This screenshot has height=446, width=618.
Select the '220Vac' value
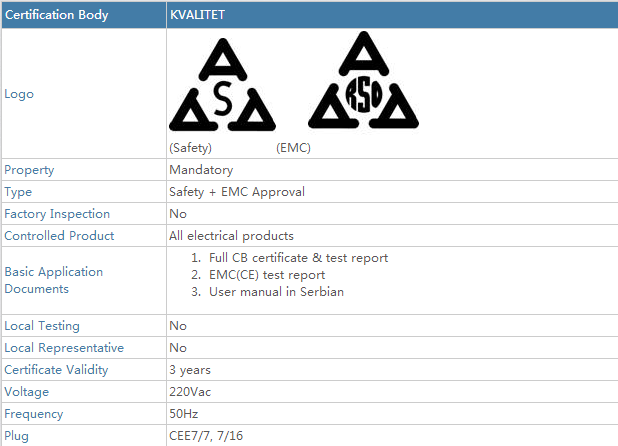[x=190, y=392]
